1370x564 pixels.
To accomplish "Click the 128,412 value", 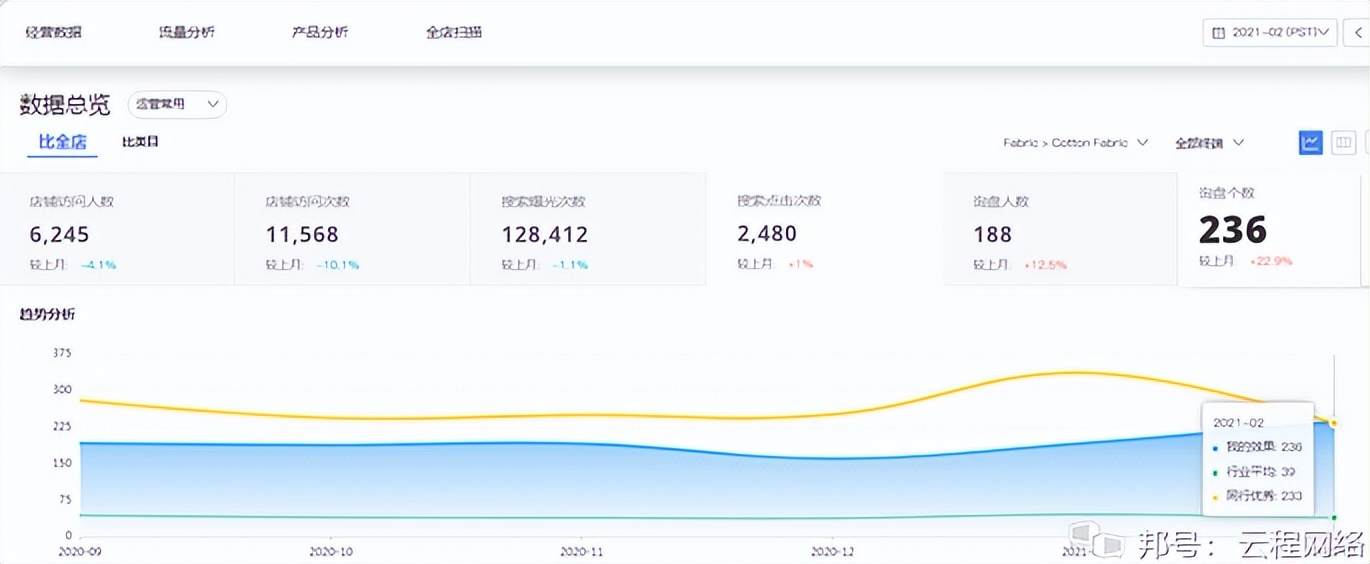I will [x=545, y=235].
